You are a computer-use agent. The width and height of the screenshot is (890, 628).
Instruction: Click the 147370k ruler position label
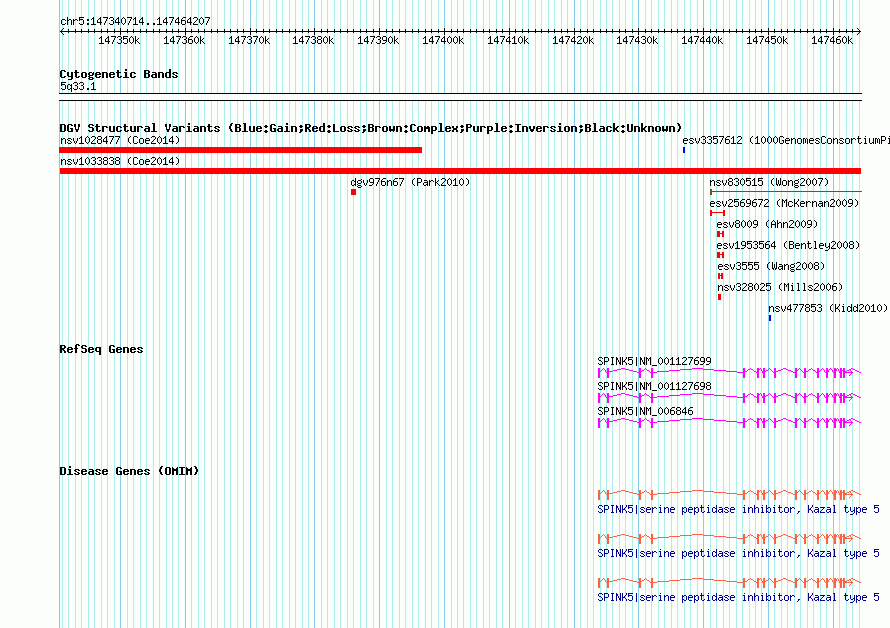coord(249,40)
